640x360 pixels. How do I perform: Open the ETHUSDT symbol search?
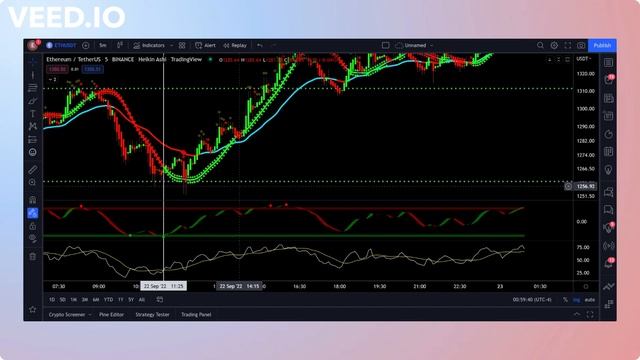pyautogui.click(x=61, y=45)
